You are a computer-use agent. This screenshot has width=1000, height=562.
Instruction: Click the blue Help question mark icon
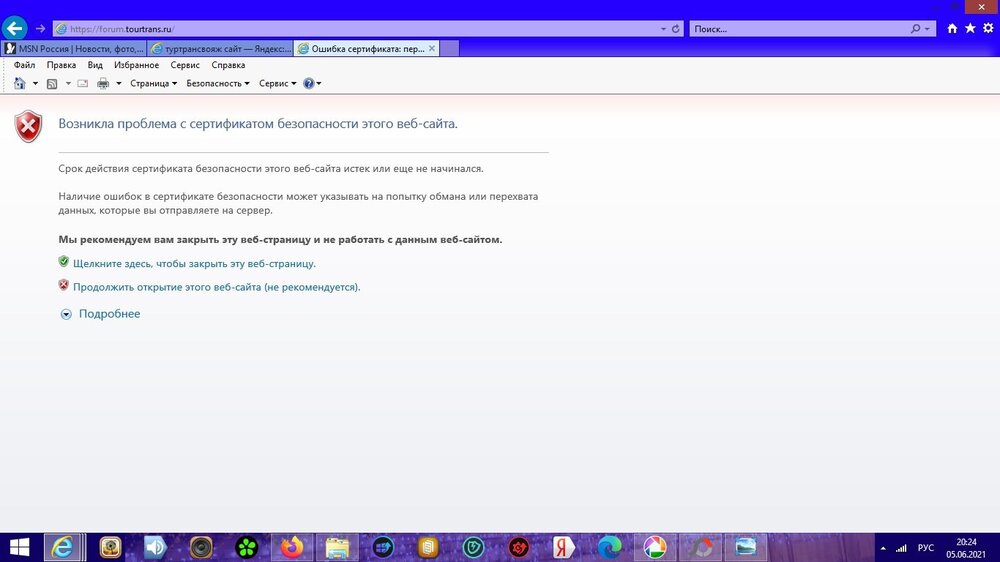point(309,83)
